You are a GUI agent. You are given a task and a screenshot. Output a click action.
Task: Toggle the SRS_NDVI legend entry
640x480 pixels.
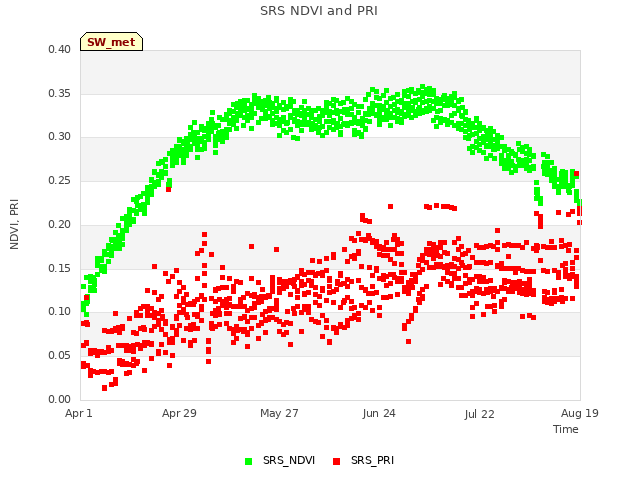point(280,460)
